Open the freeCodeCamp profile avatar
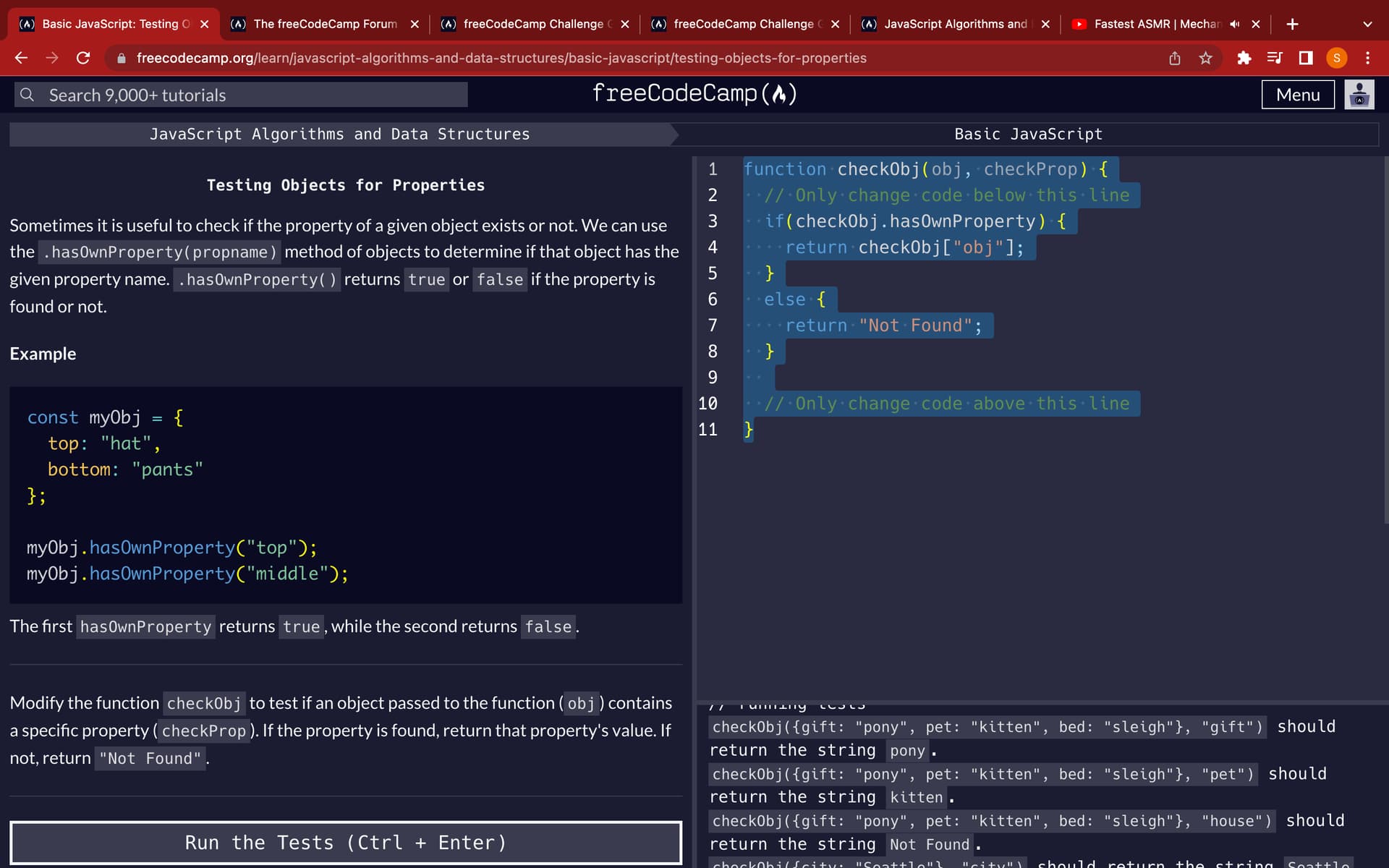This screenshot has height=868, width=1389. tap(1359, 95)
